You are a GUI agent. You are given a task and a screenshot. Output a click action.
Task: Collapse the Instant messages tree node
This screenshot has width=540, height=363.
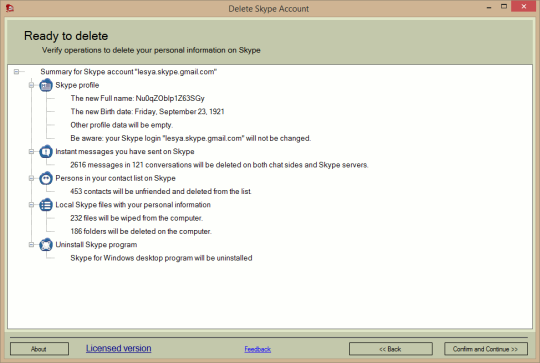click(x=31, y=152)
